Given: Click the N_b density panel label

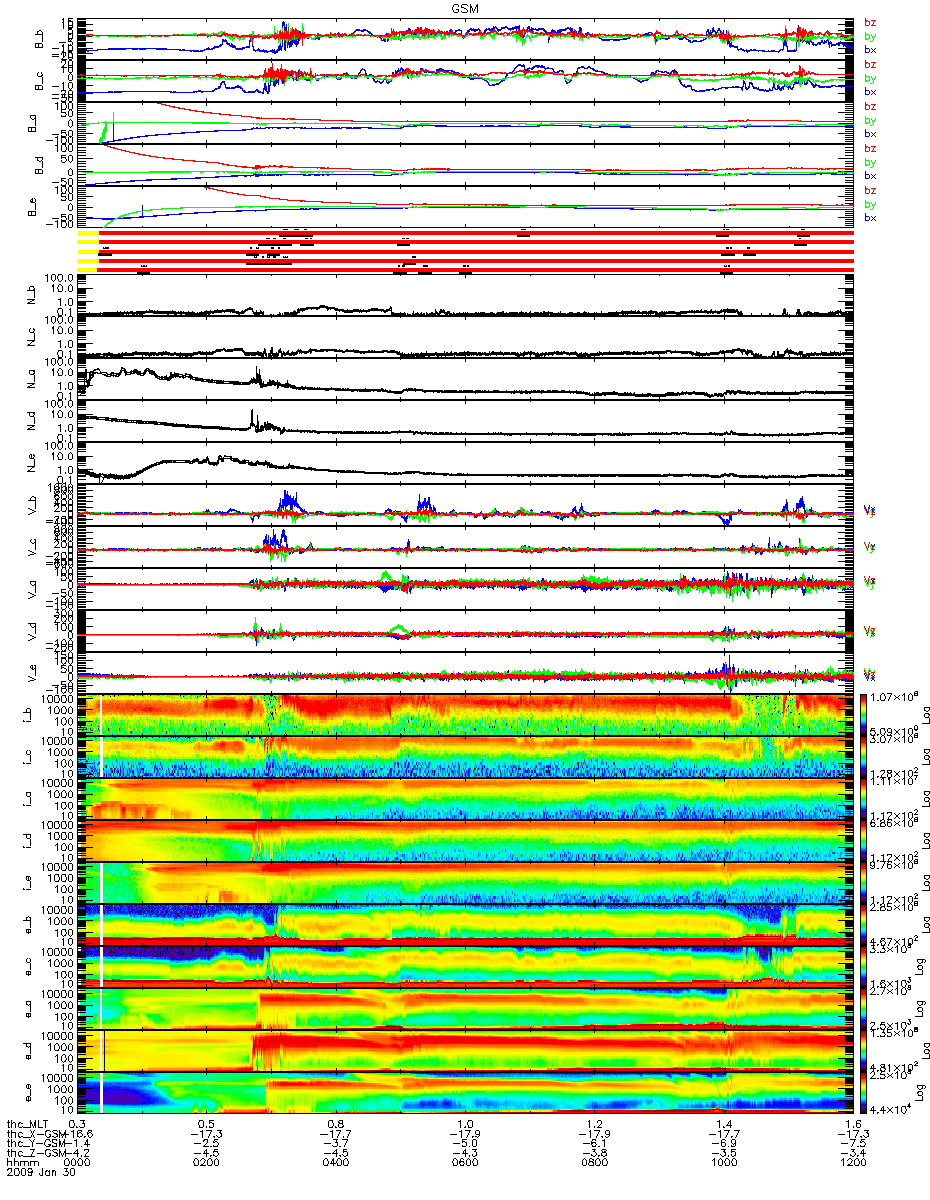Looking at the screenshot, I should [x=30, y=297].
